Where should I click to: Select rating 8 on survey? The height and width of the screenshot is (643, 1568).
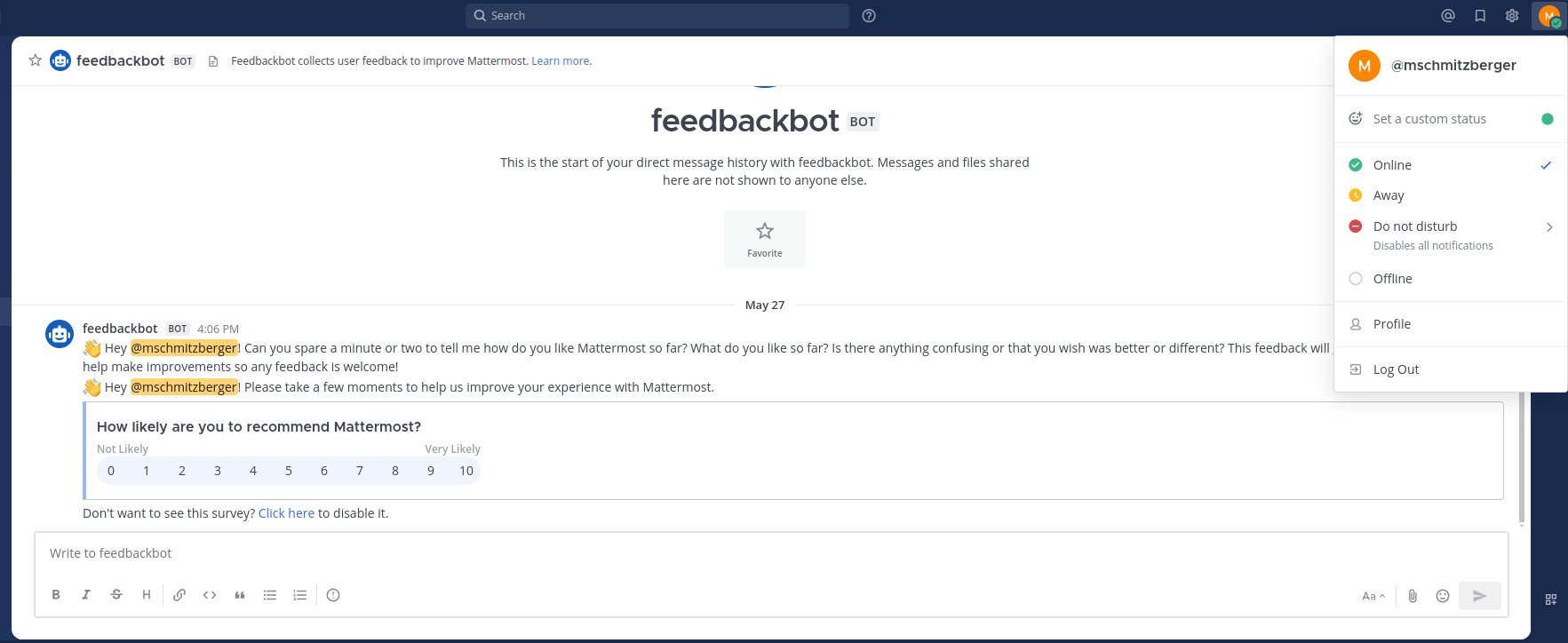[395, 471]
